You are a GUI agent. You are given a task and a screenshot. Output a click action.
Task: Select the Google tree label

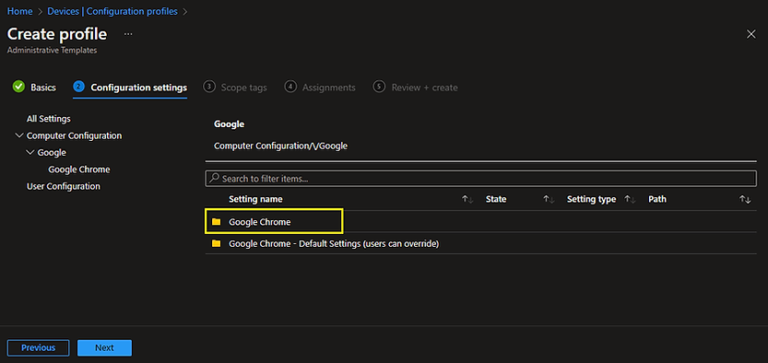click(52, 152)
